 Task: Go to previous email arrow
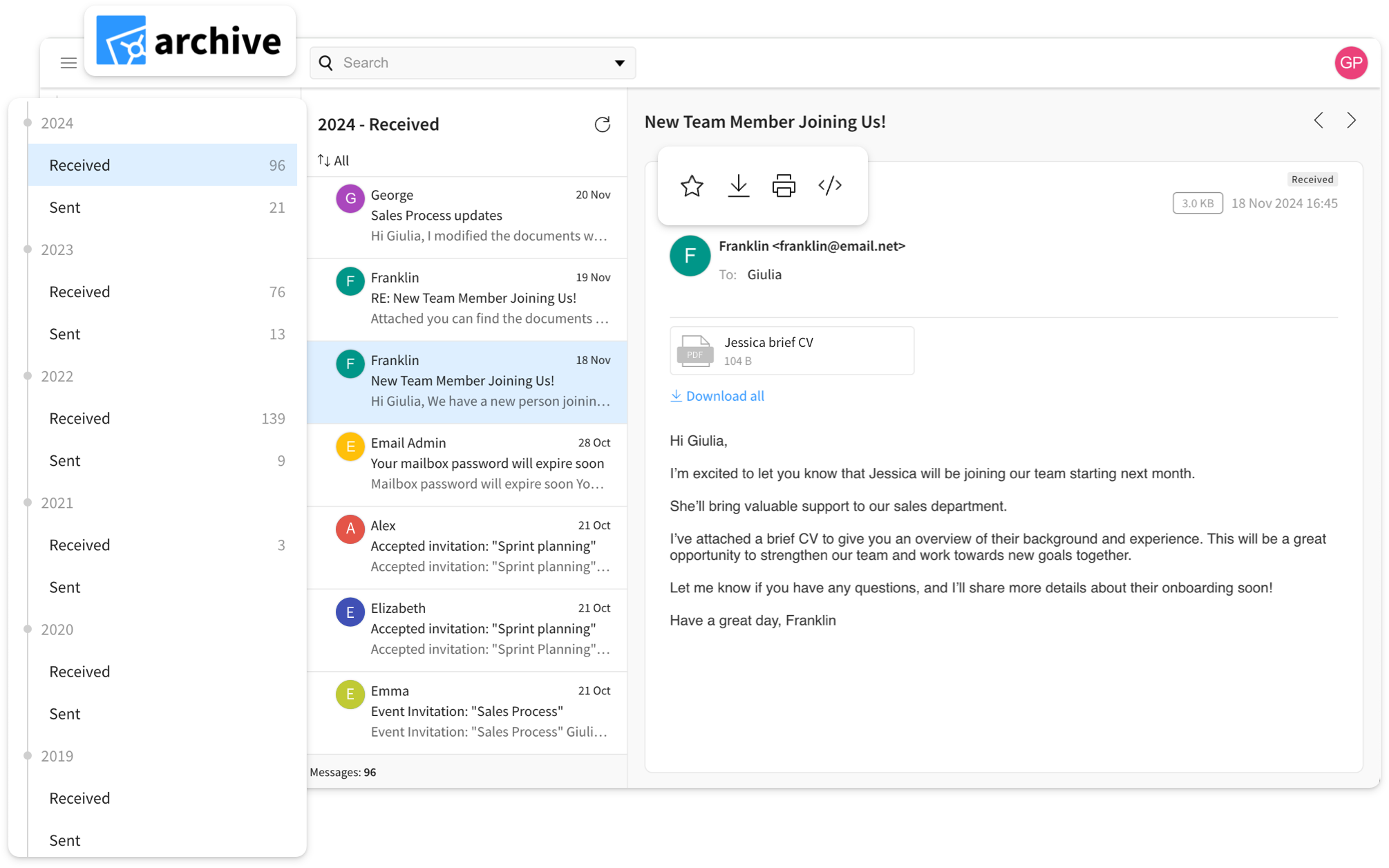(x=1319, y=121)
